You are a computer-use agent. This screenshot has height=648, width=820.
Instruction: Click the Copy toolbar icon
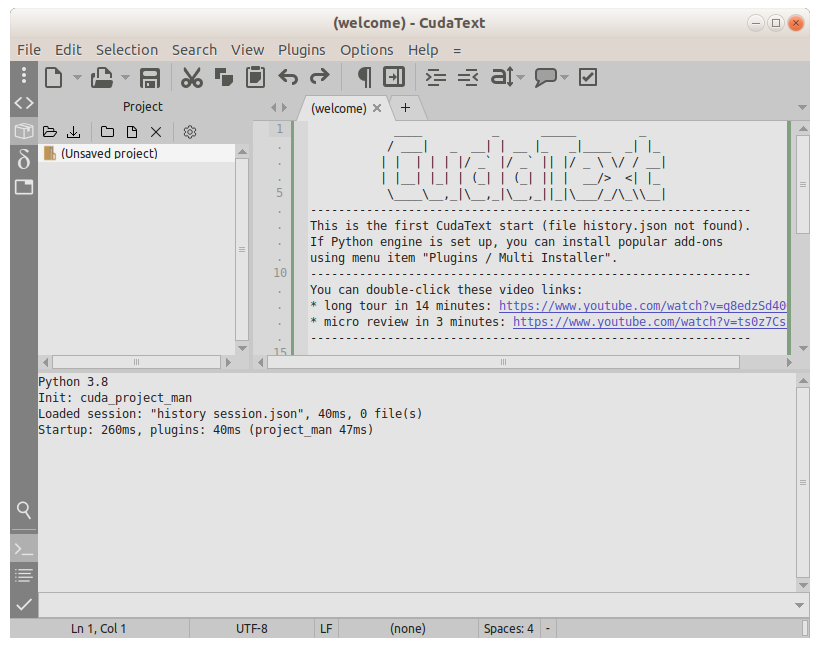coord(224,77)
